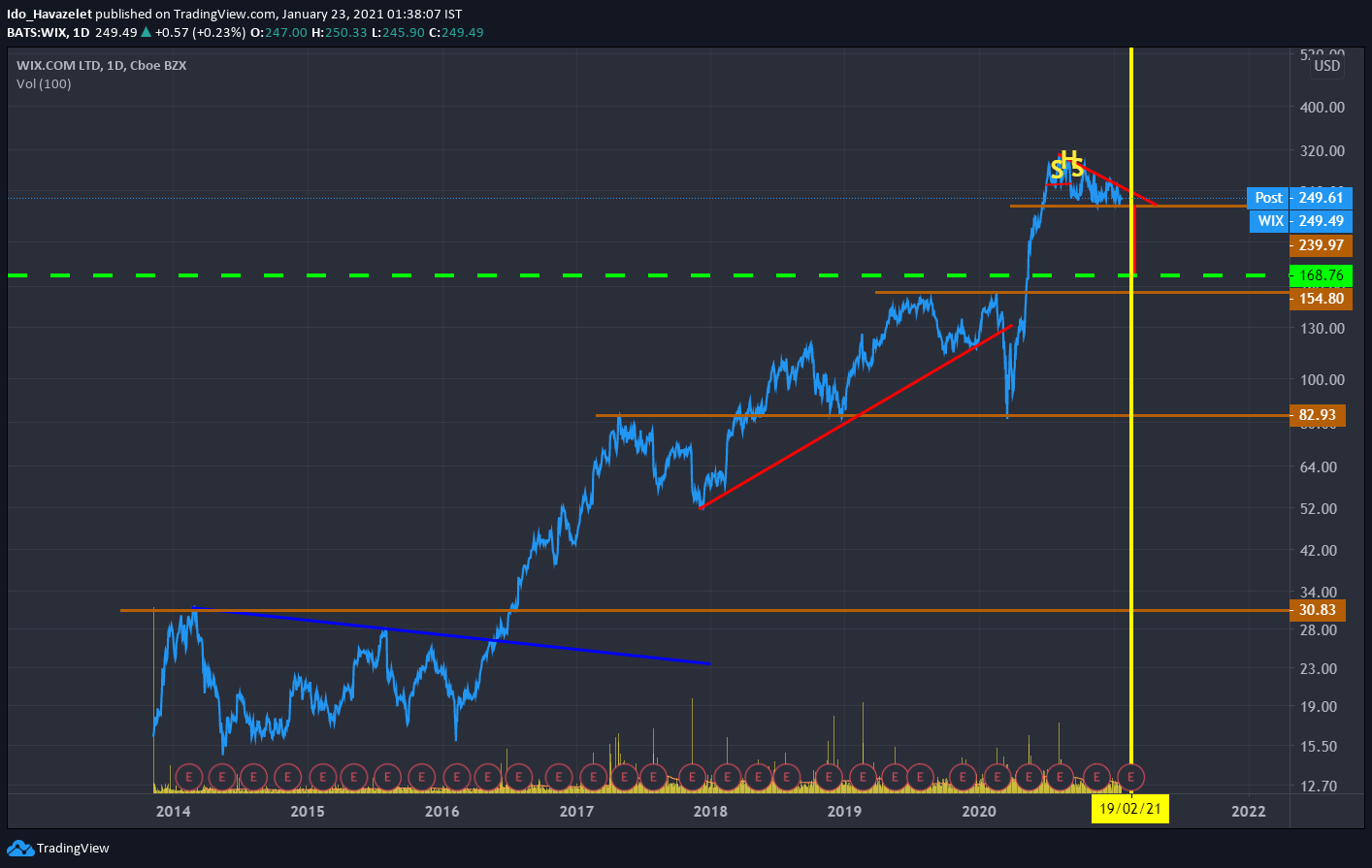Click the leftmost earnings E marker
Image resolution: width=1372 pixels, height=868 pixels.
[189, 777]
